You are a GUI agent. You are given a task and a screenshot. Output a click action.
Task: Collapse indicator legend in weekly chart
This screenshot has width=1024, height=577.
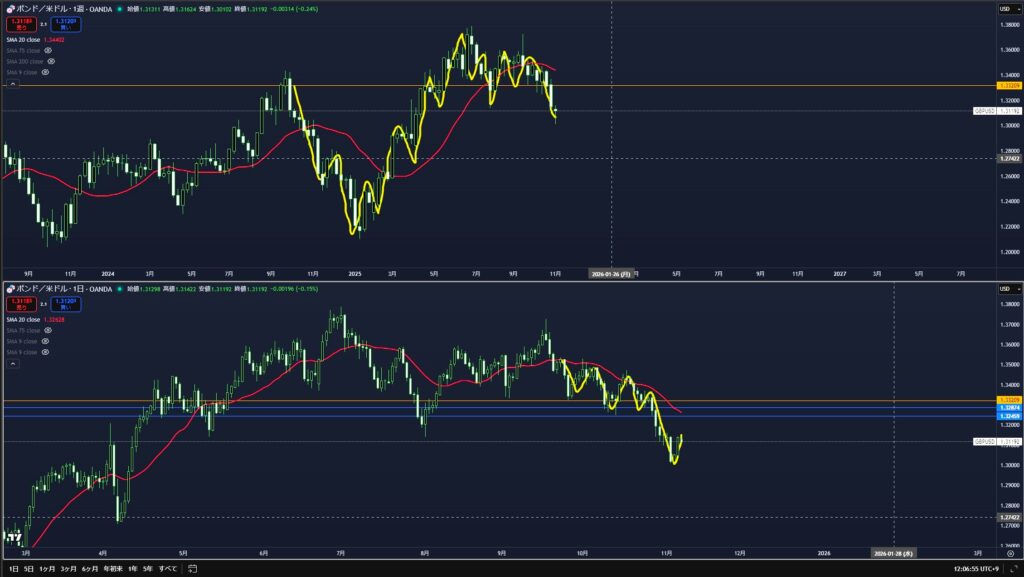click(13, 86)
